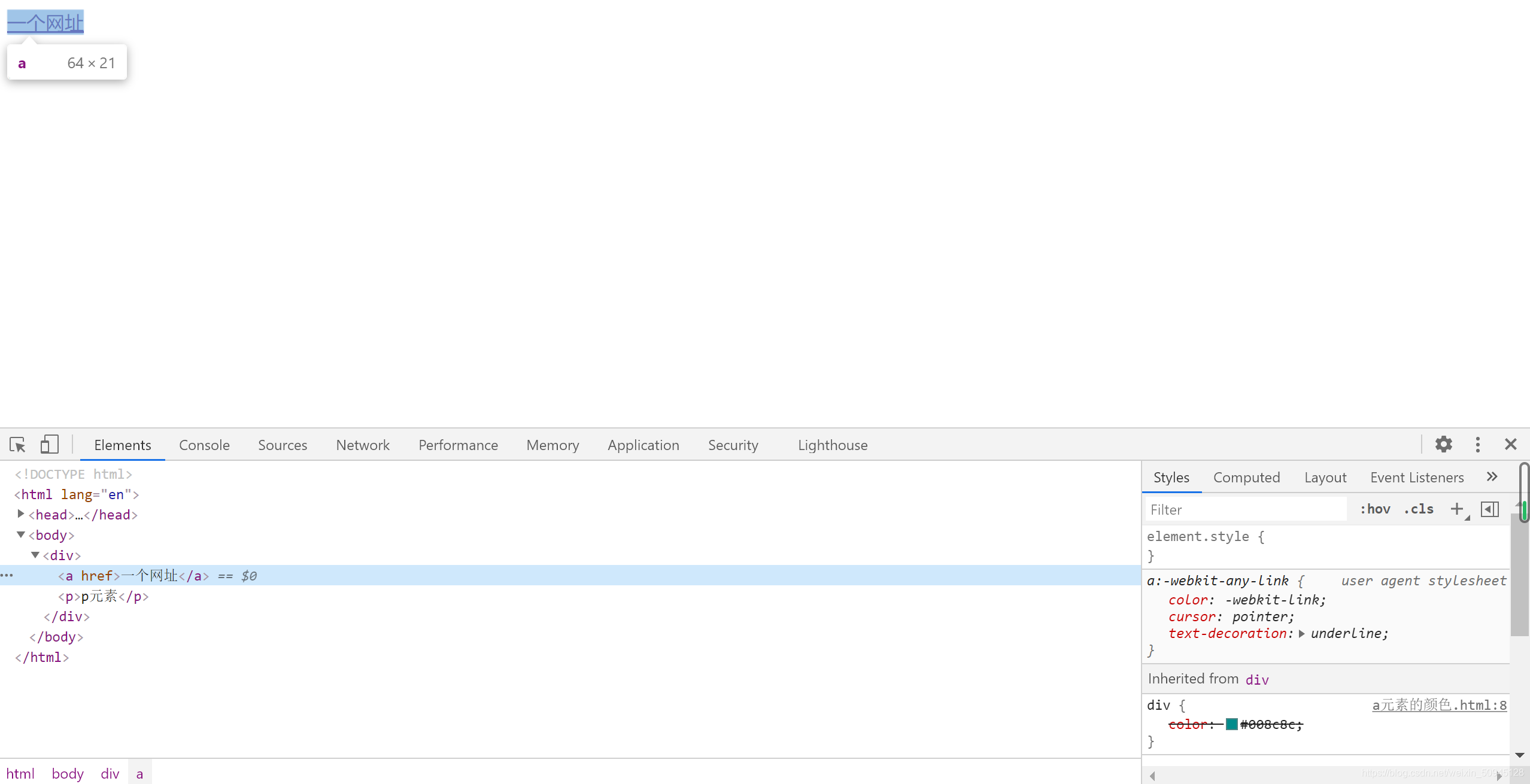
Task: Switch to the Console tab
Action: point(204,445)
